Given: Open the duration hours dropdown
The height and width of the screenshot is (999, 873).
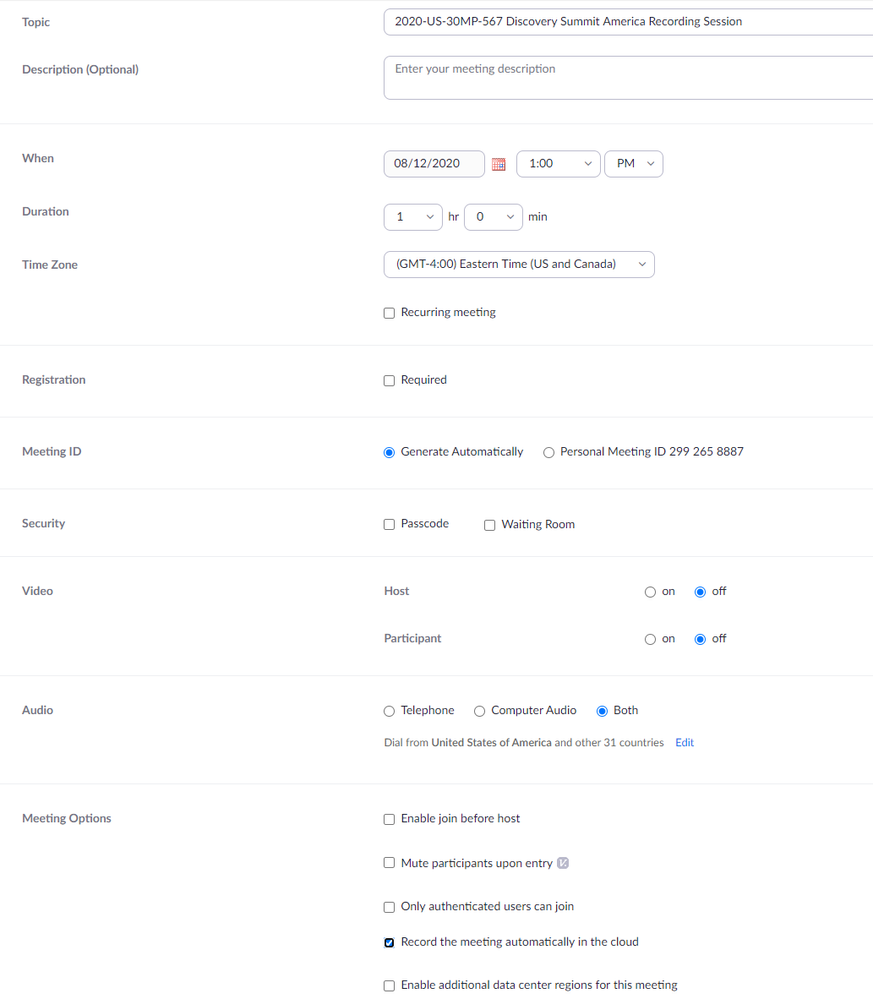Looking at the screenshot, I should [412, 217].
